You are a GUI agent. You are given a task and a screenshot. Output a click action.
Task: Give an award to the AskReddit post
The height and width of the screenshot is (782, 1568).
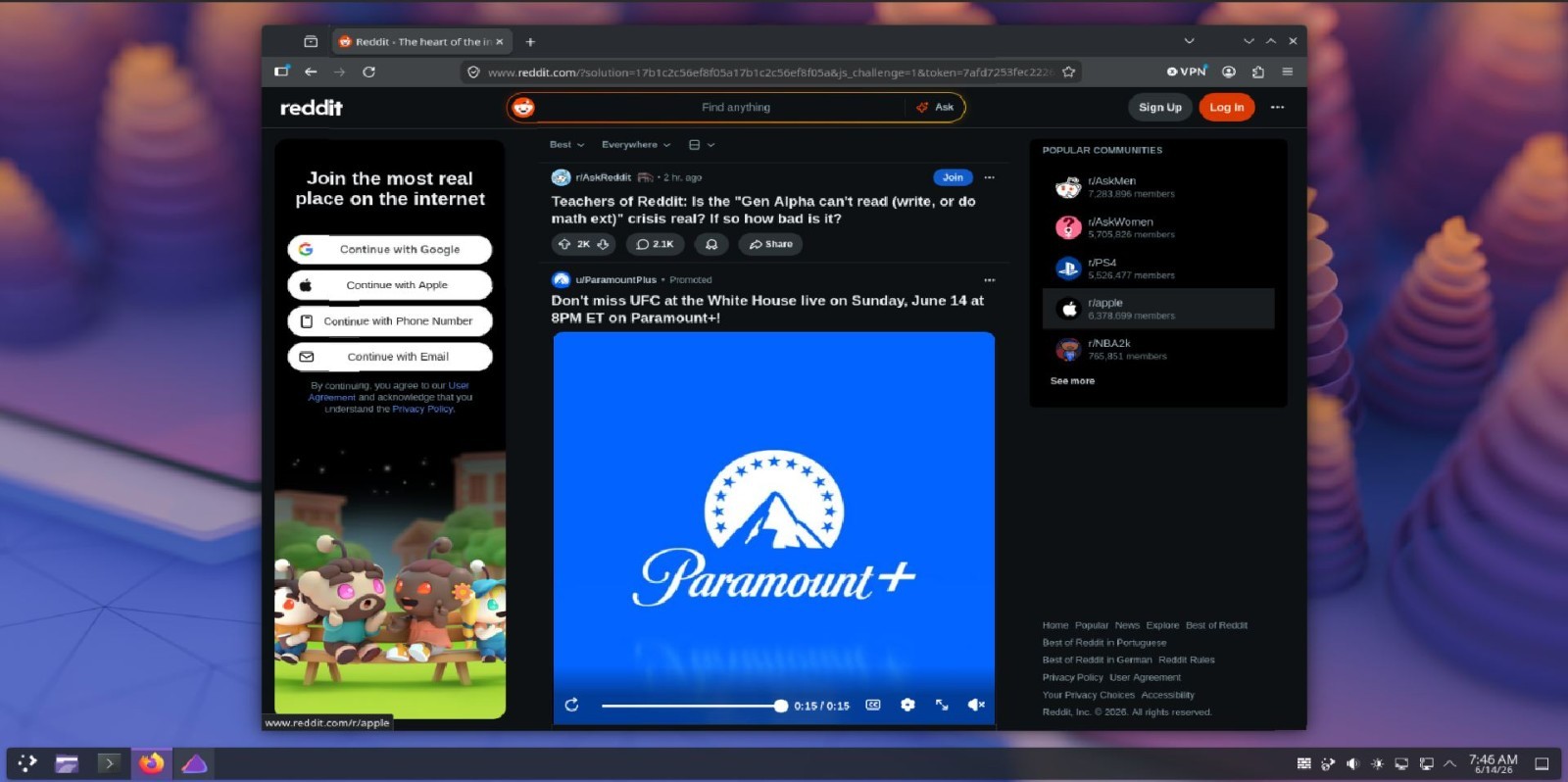click(x=711, y=244)
